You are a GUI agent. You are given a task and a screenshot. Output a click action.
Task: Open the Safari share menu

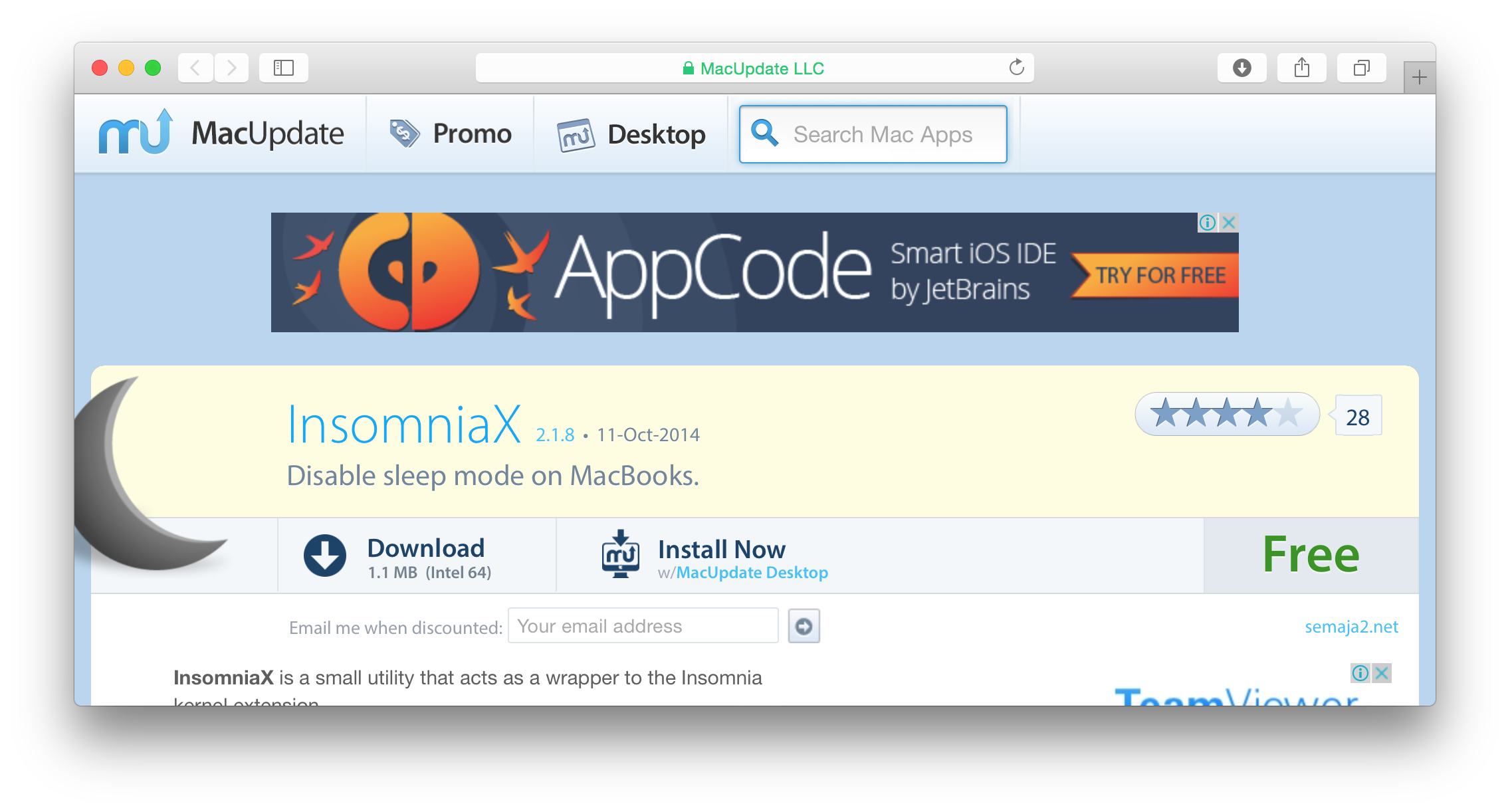1301,68
